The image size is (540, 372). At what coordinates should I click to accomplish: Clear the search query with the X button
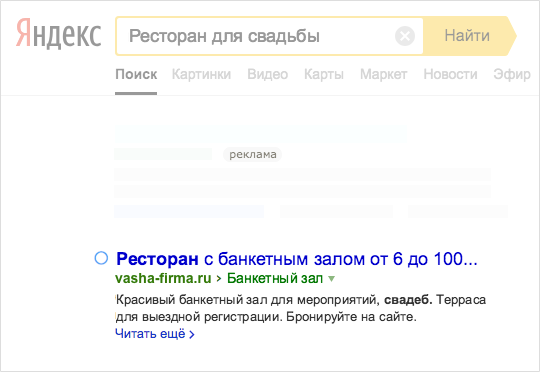click(405, 36)
